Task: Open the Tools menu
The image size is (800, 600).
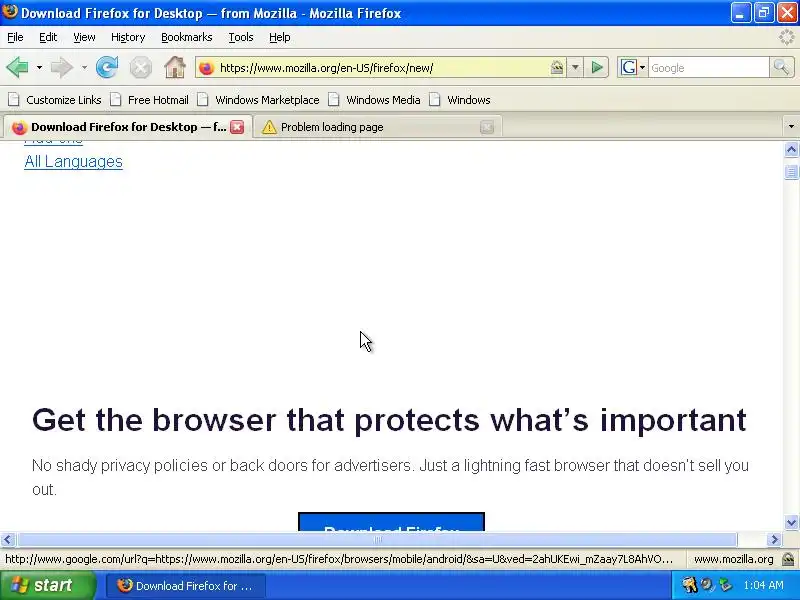Action: click(x=241, y=37)
